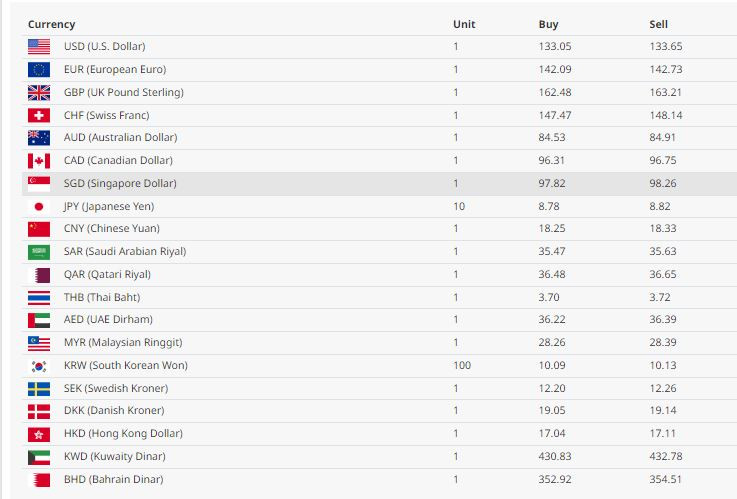Click the Kuwait flag icon
The image size is (737, 499).
pos(39,457)
